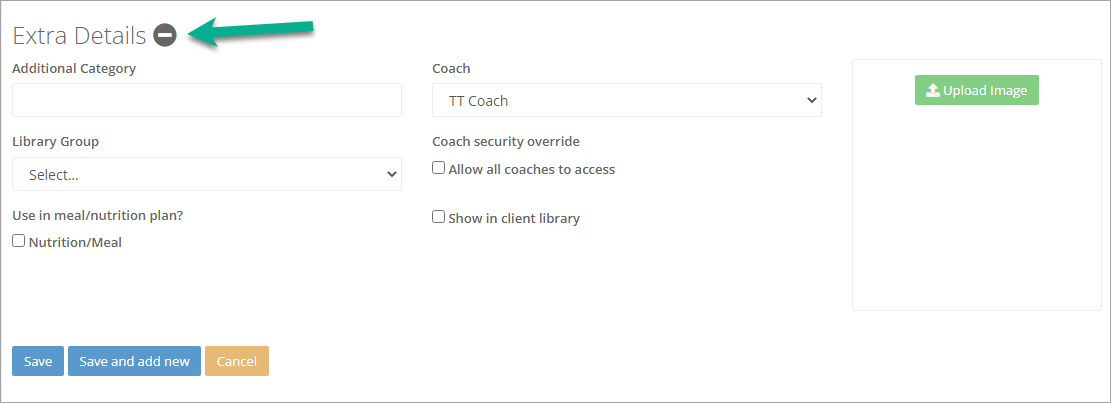The image size is (1111, 403).
Task: Click the Show in client library label
Action: click(x=514, y=218)
